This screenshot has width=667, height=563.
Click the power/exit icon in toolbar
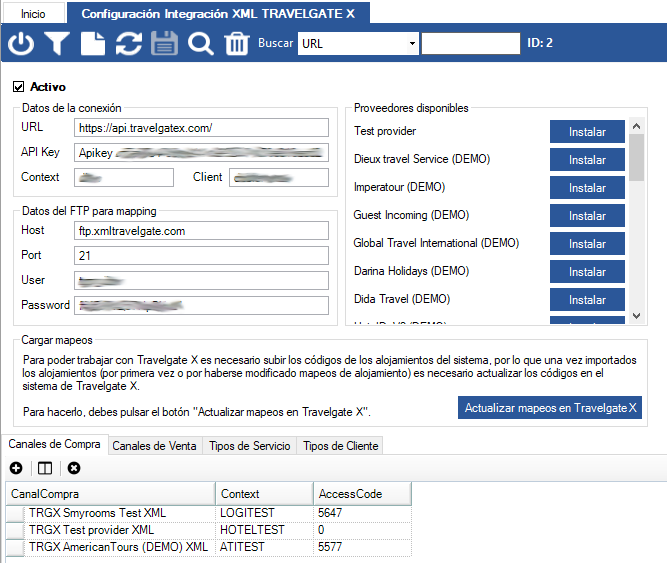pyautogui.click(x=21, y=43)
